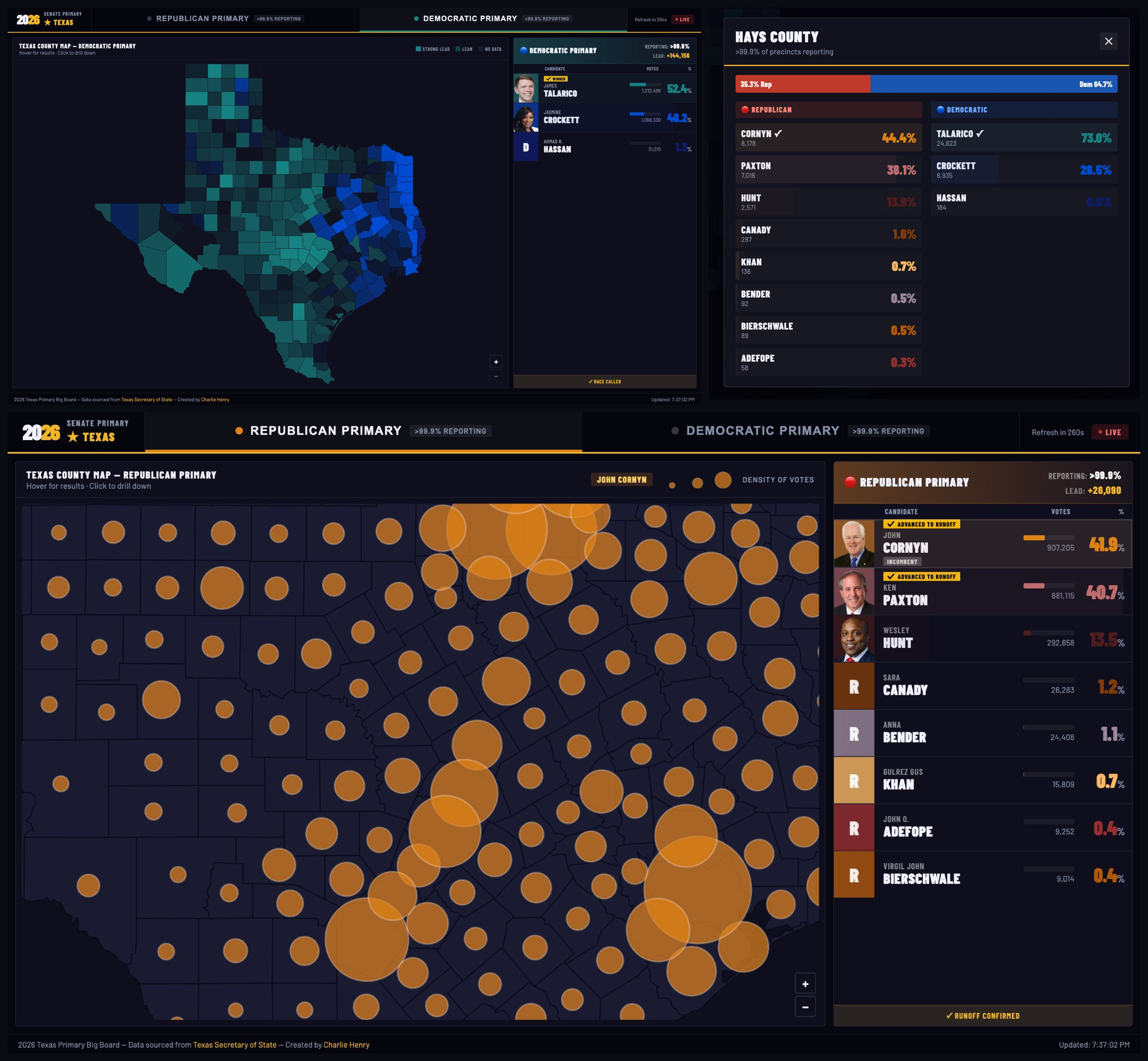Click Ken Paxton's portrait thumbnail
The height and width of the screenshot is (1061, 1148).
pos(853,591)
